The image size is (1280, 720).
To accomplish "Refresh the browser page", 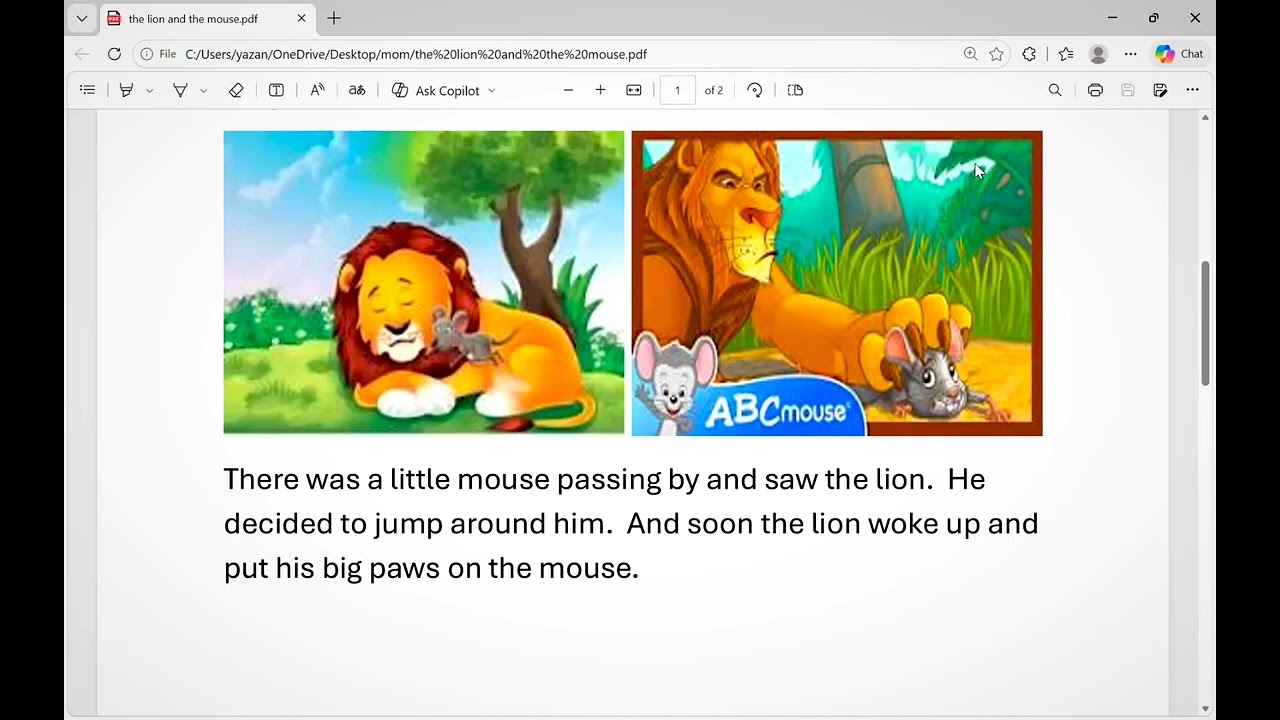I will coord(114,54).
